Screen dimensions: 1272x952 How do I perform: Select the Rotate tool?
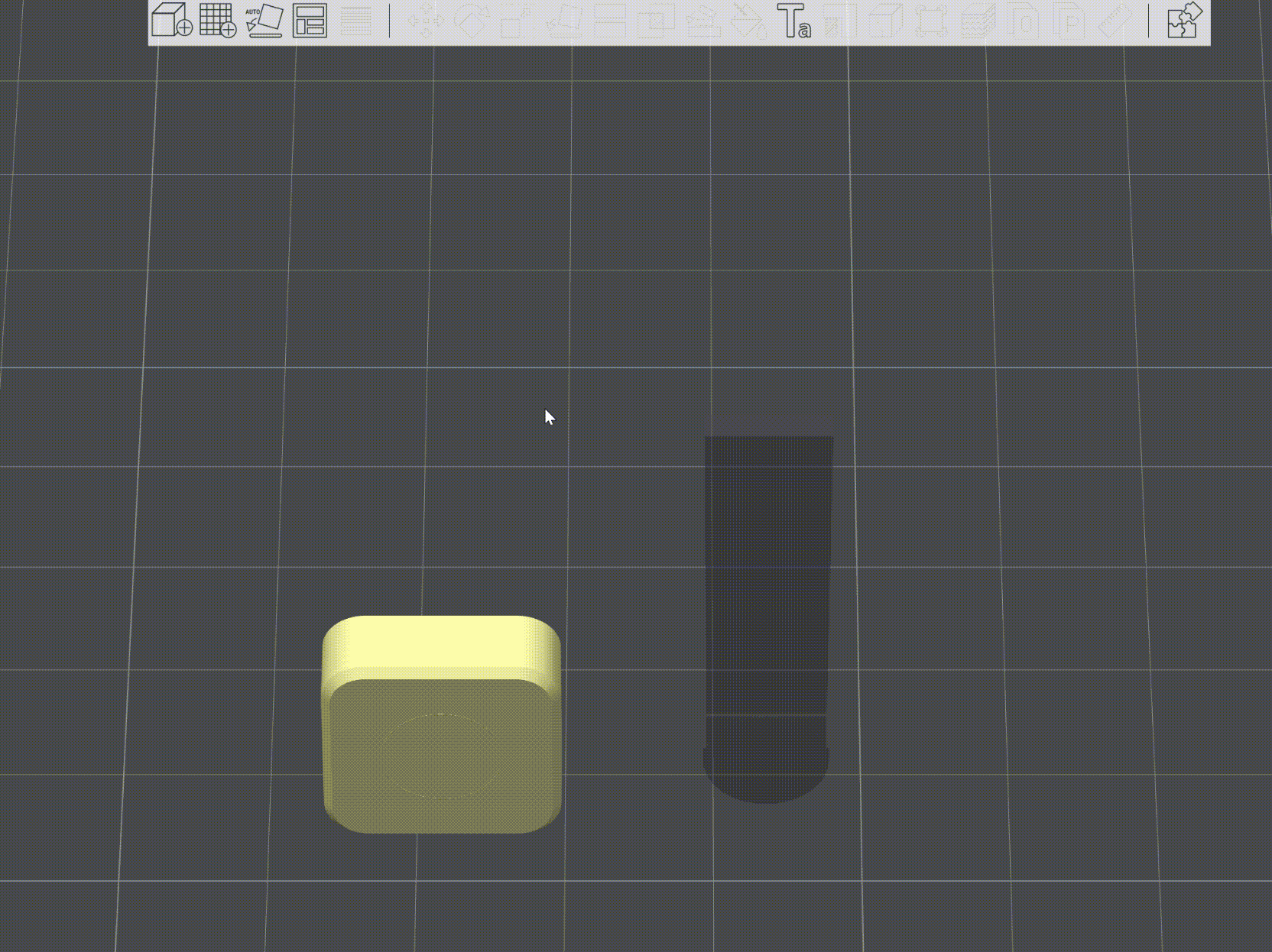click(x=472, y=21)
